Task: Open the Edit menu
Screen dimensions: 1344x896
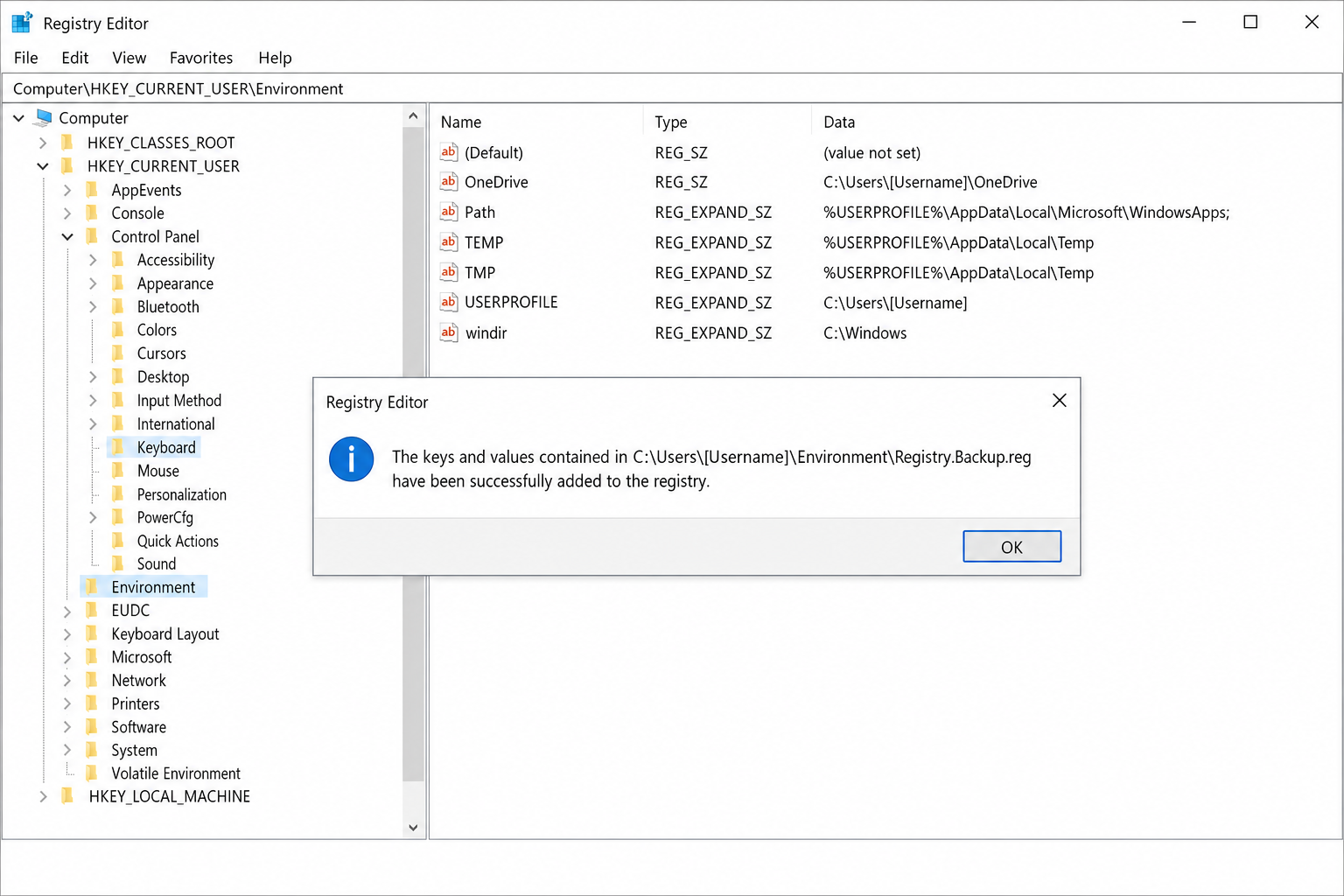Action: [x=75, y=58]
